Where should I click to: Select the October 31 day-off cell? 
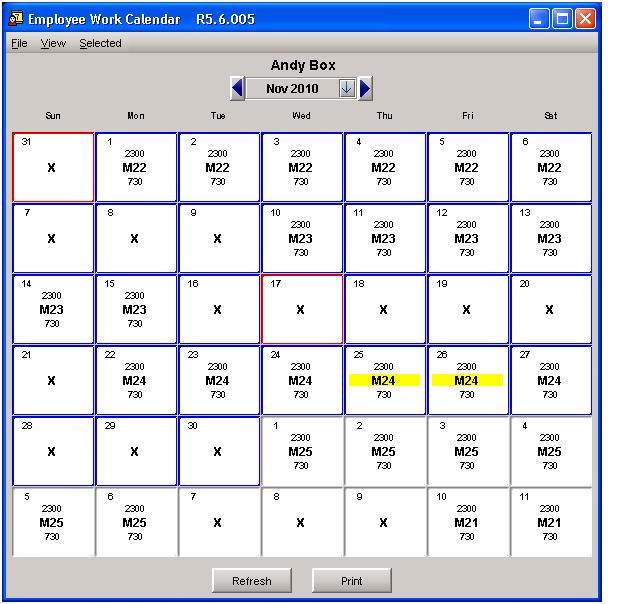[53, 167]
